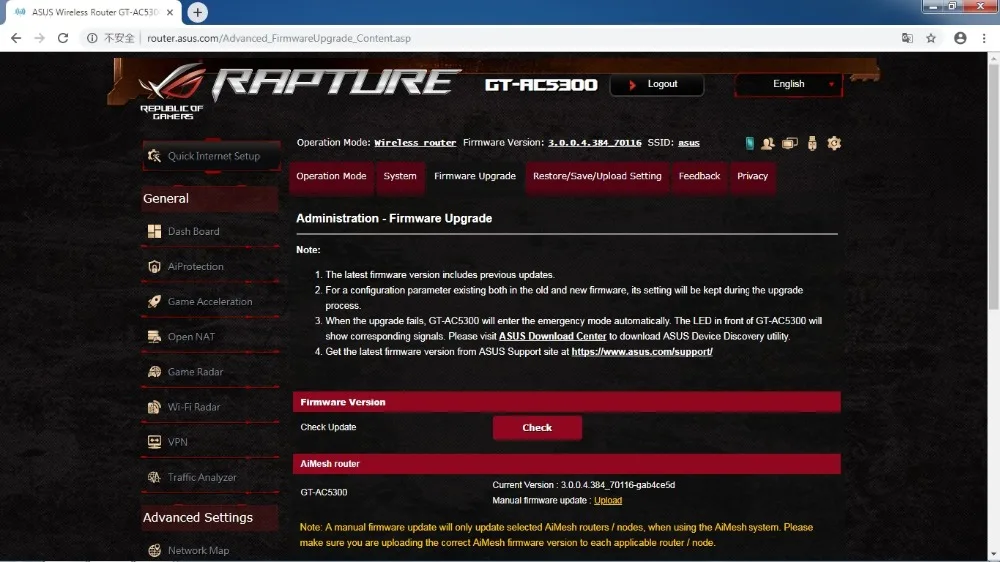This screenshot has width=1000, height=562.
Task: Open Wi-Fi Radar in sidebar
Action: pos(210,407)
